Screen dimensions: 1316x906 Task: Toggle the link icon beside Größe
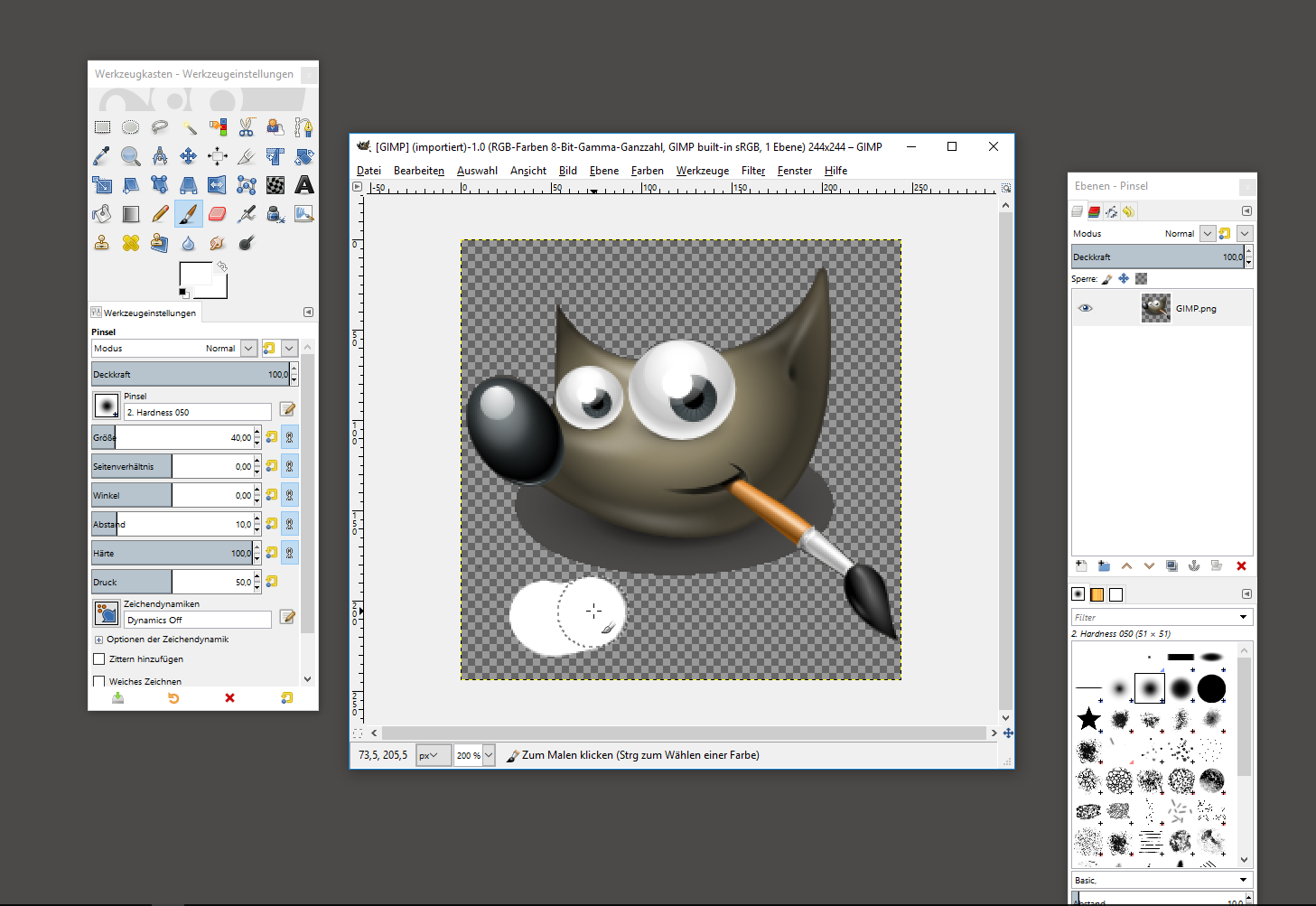pos(290,437)
